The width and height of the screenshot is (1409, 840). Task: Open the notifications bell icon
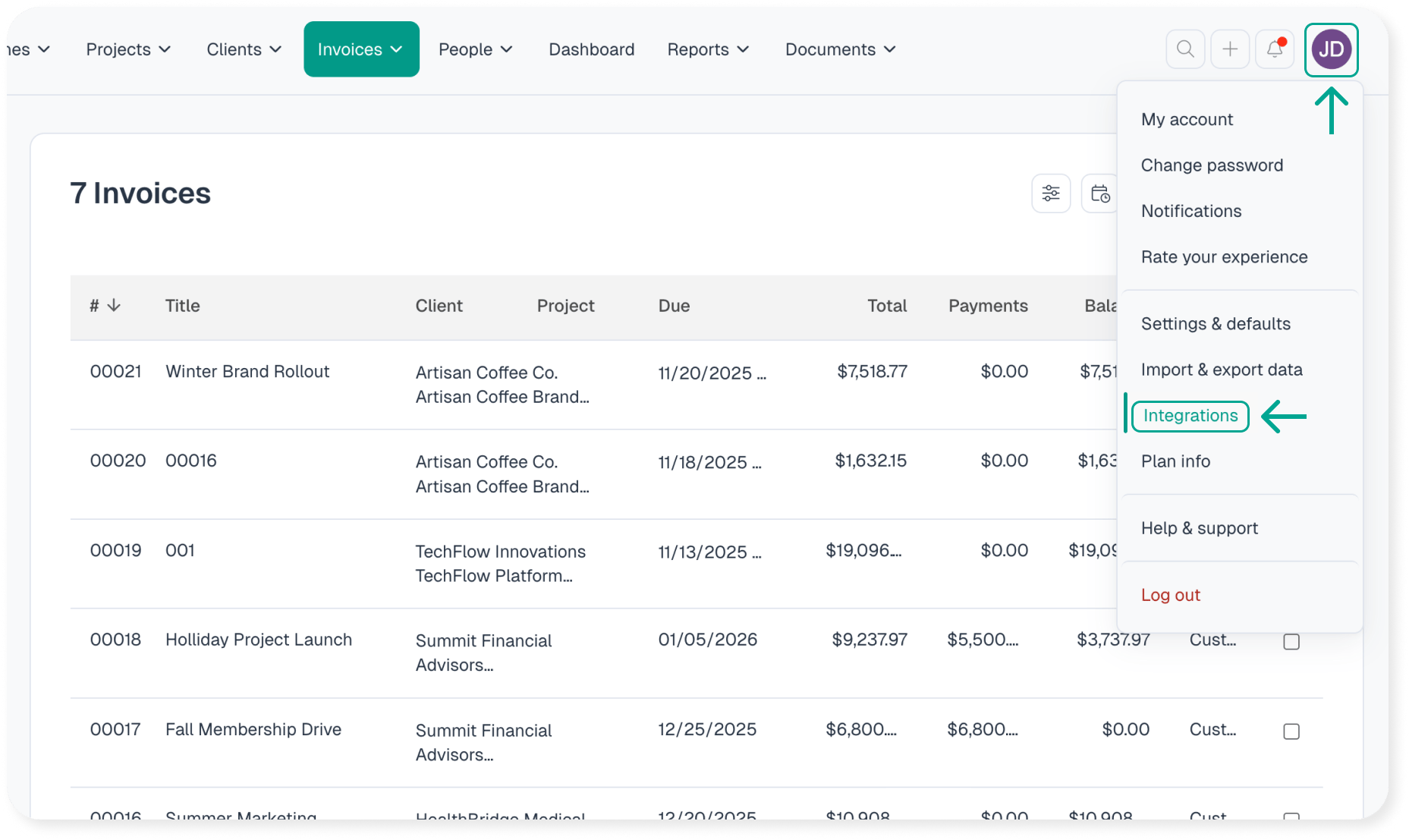pos(1275,49)
